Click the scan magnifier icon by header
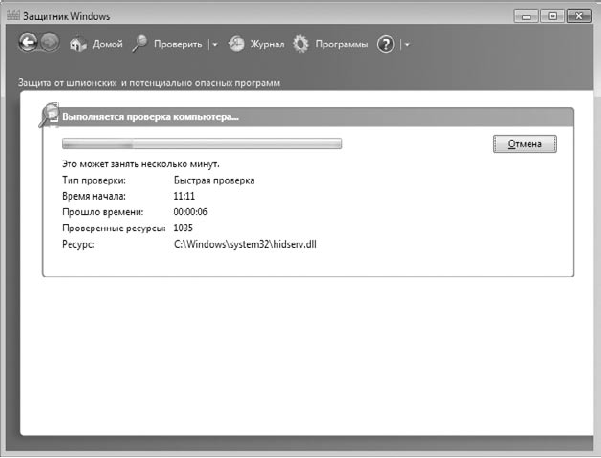This screenshot has width=601, height=458. coord(49,115)
